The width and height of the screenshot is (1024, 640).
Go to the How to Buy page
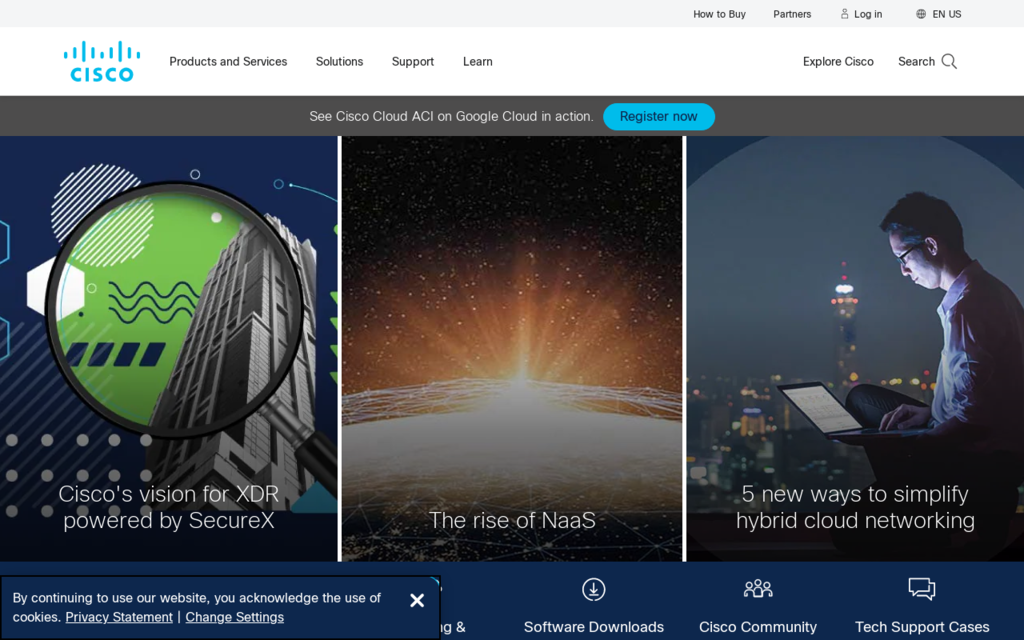(x=719, y=14)
